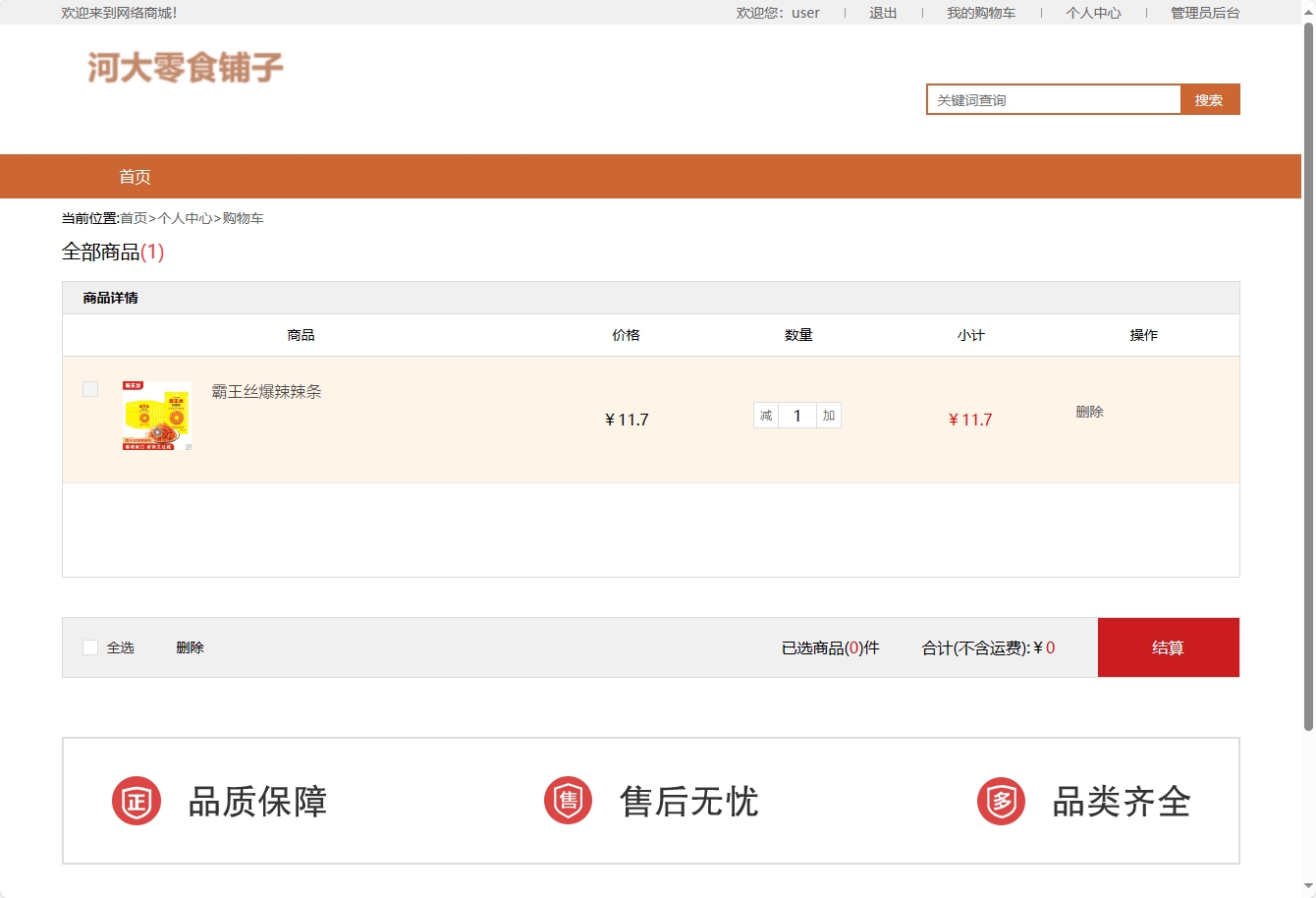Image resolution: width=1316 pixels, height=898 pixels.
Task: Click the 品类齐全 full-category badge icon
Action: (x=1000, y=800)
